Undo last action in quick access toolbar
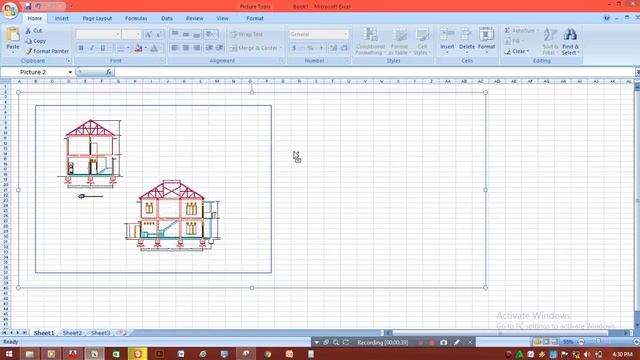 38,6
